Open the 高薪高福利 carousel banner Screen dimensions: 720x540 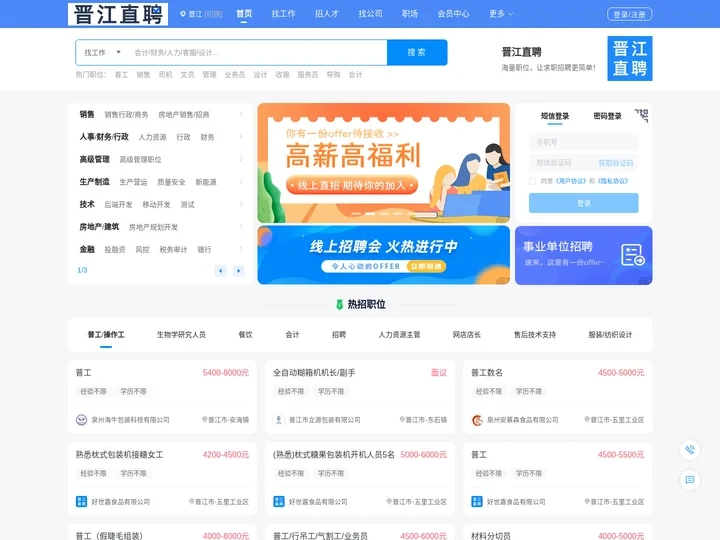(383, 163)
